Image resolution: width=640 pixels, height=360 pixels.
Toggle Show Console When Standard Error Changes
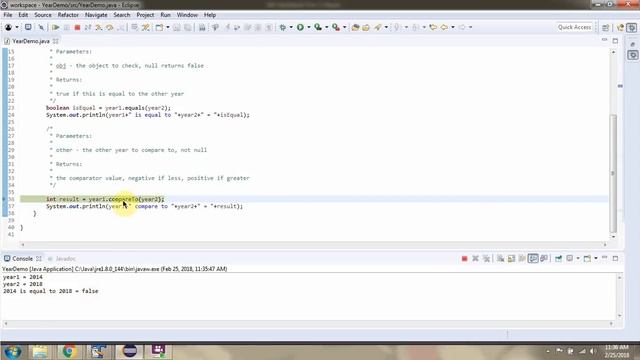point(544,258)
